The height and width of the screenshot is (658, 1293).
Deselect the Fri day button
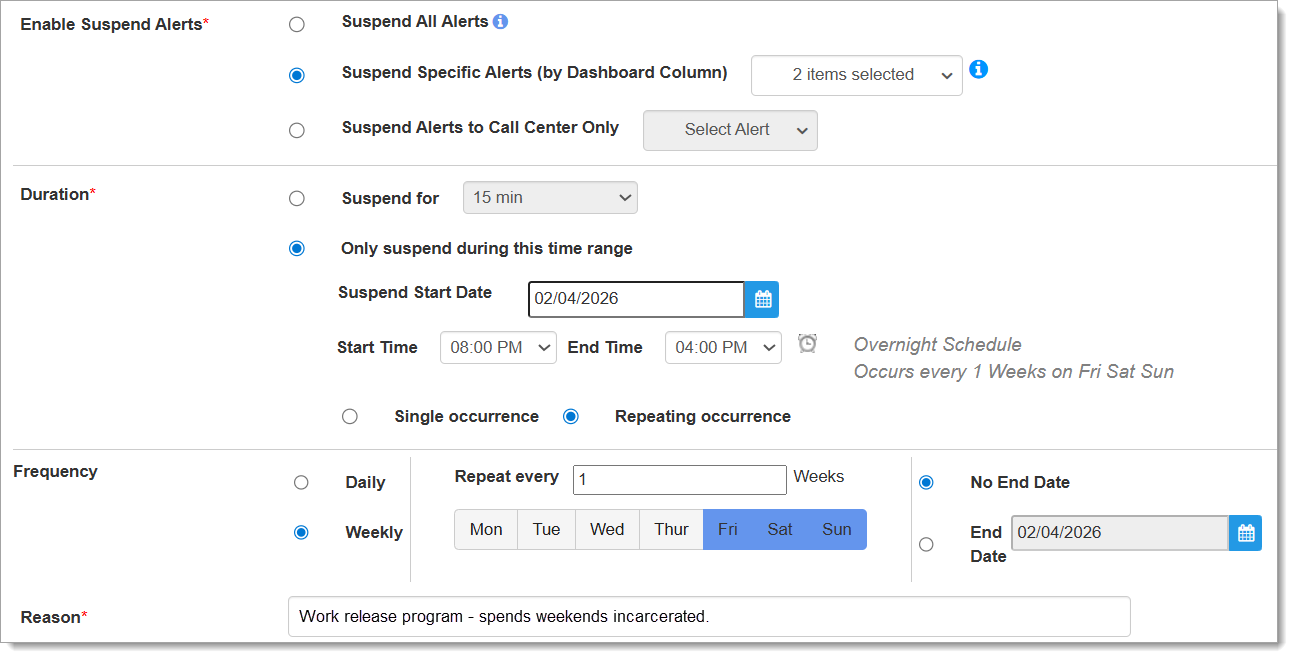point(728,530)
